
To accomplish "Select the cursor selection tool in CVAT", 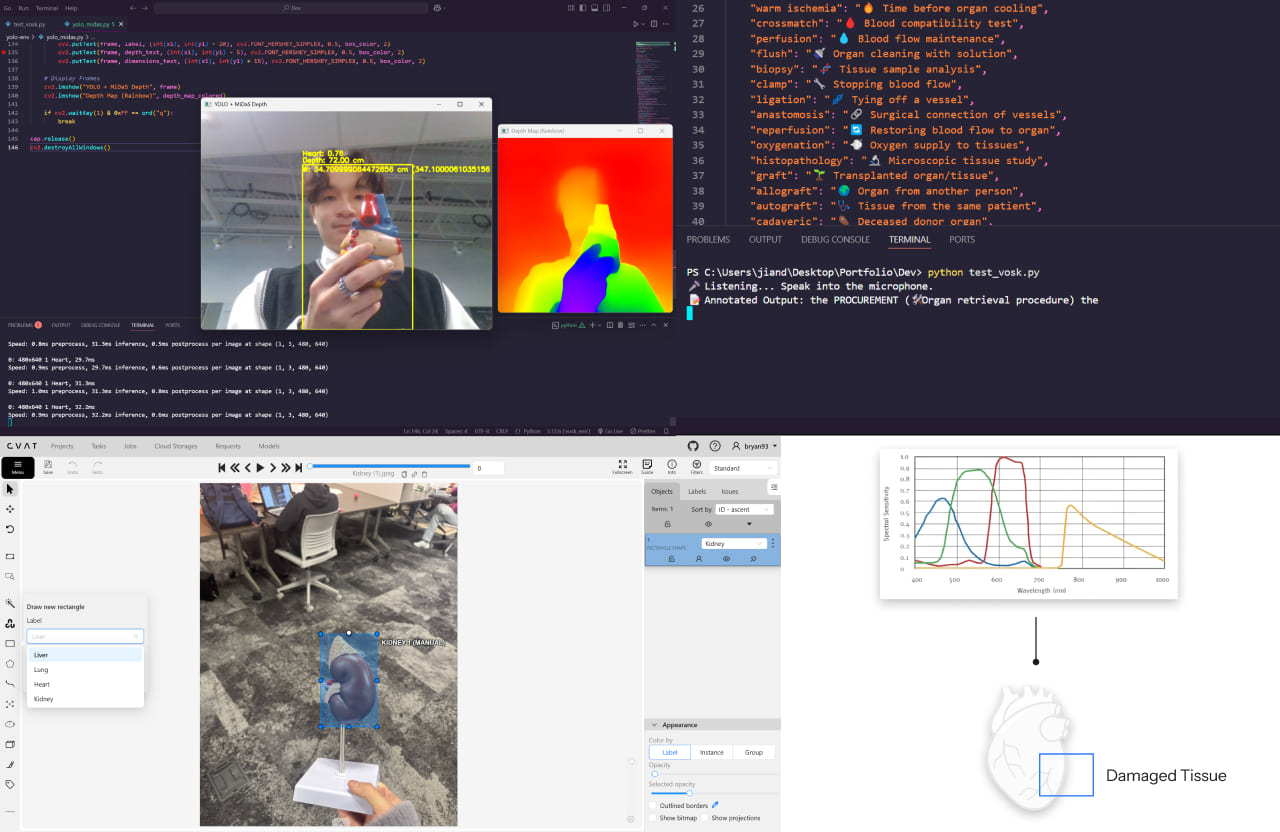I will click(12, 489).
